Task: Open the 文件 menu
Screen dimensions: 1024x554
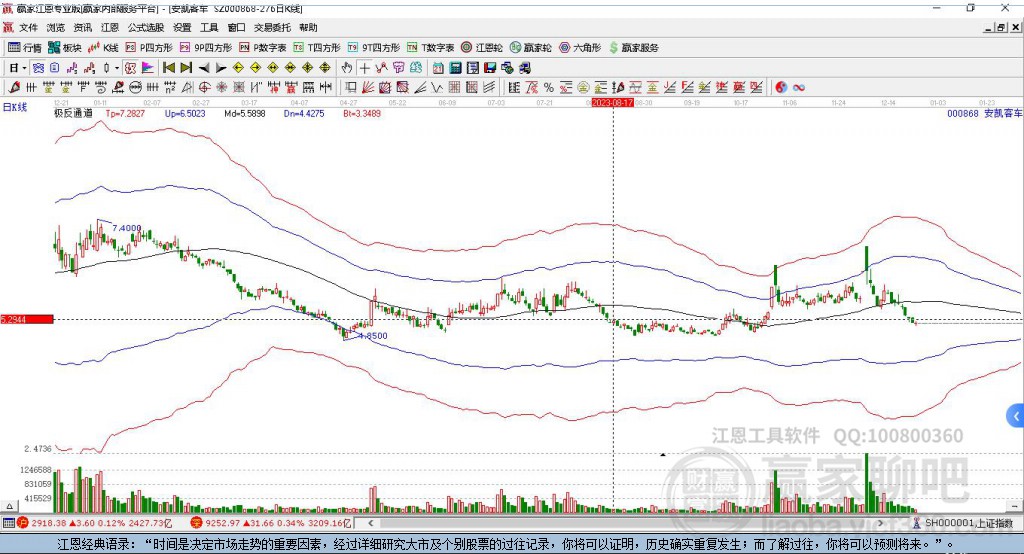Action: pos(29,27)
